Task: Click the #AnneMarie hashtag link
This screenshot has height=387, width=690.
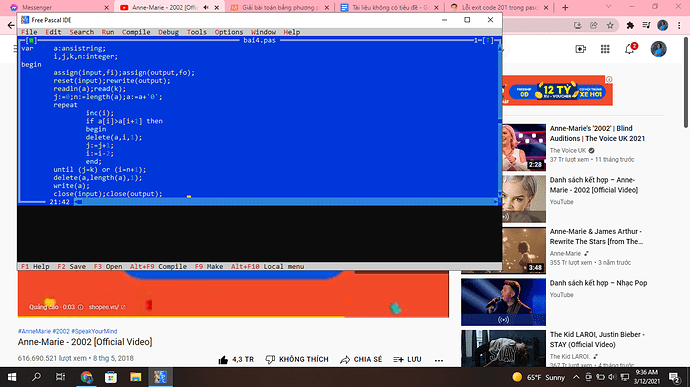Action: [34, 331]
